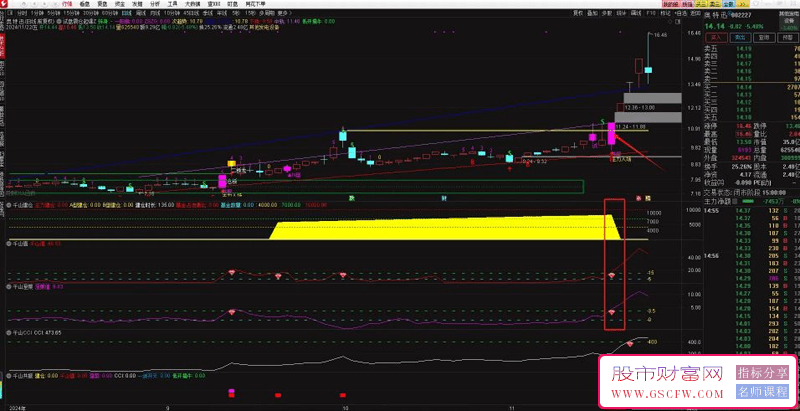Switch chart to 年线 period
The image size is (800, 411).
(x=221, y=12)
